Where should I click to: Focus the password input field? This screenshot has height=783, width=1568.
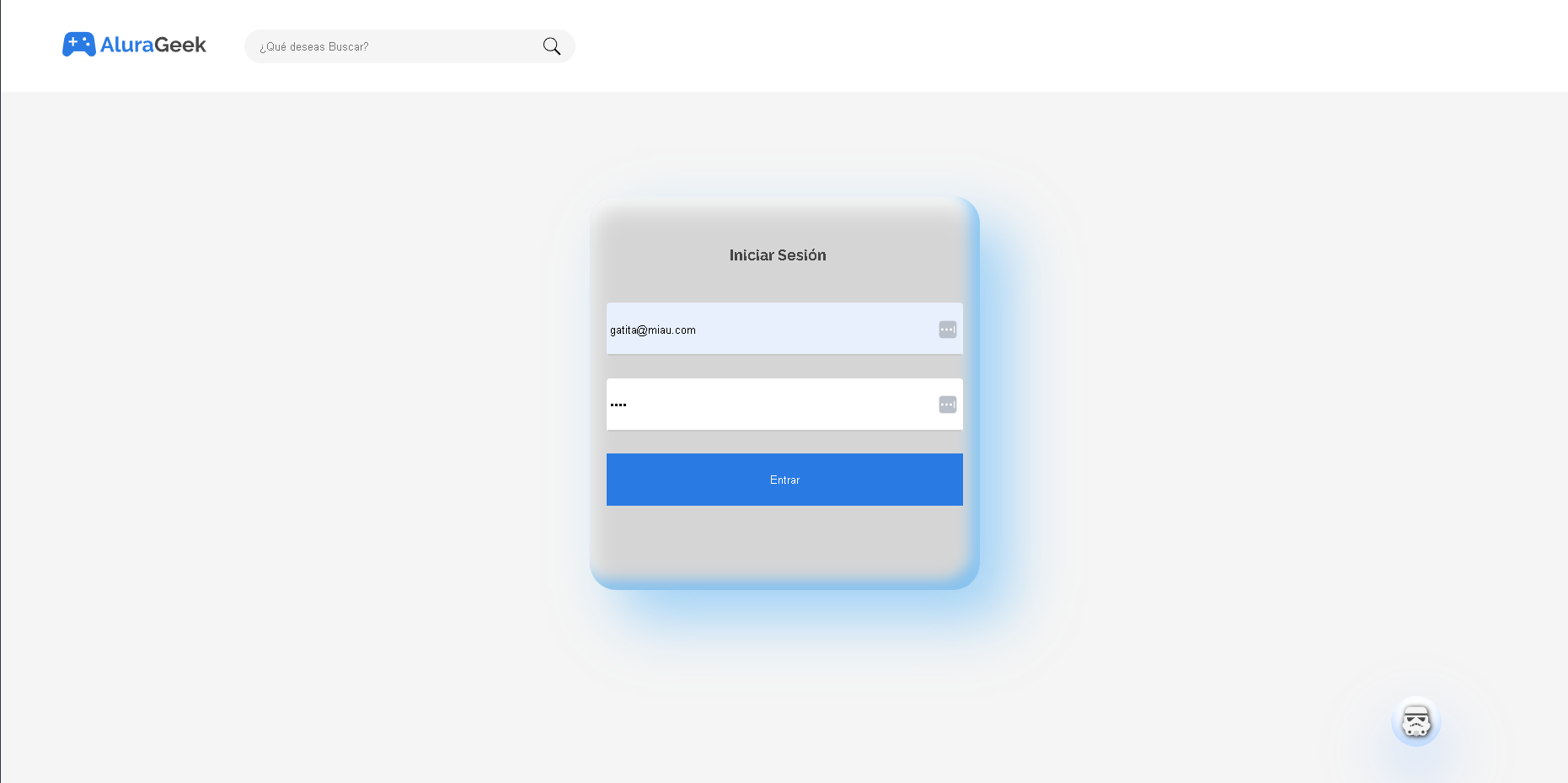[x=784, y=405]
